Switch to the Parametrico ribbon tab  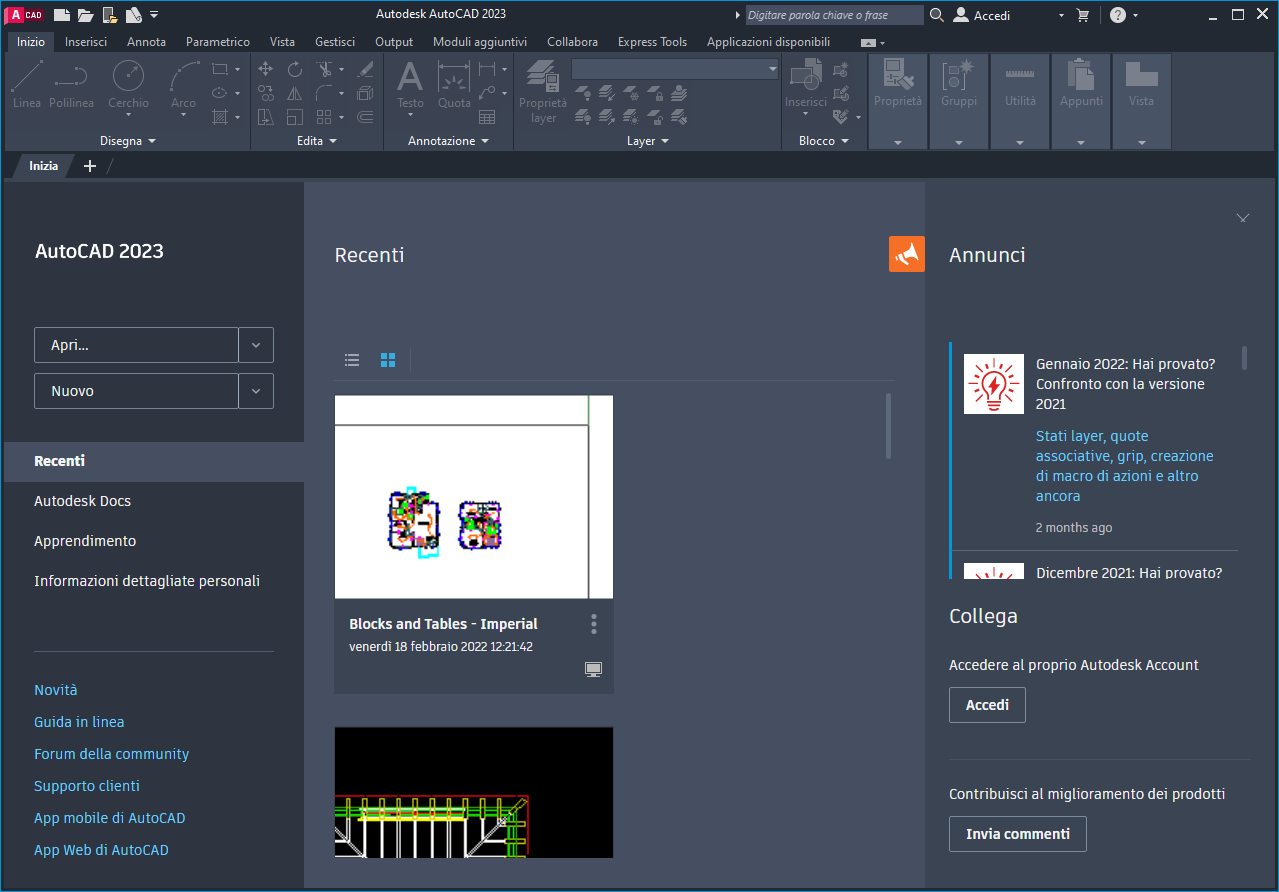click(x=218, y=42)
